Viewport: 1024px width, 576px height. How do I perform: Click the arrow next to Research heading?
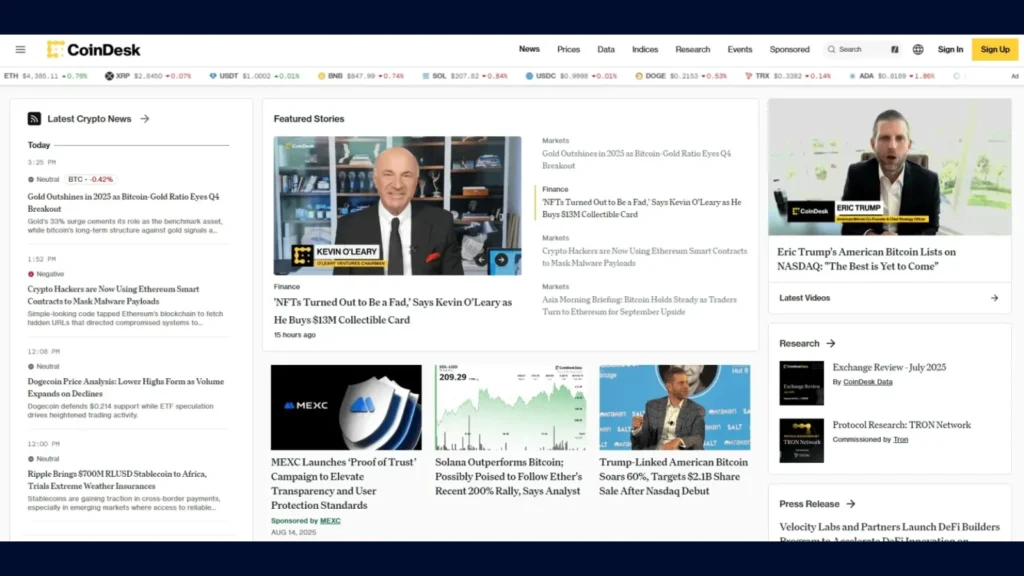(x=831, y=344)
